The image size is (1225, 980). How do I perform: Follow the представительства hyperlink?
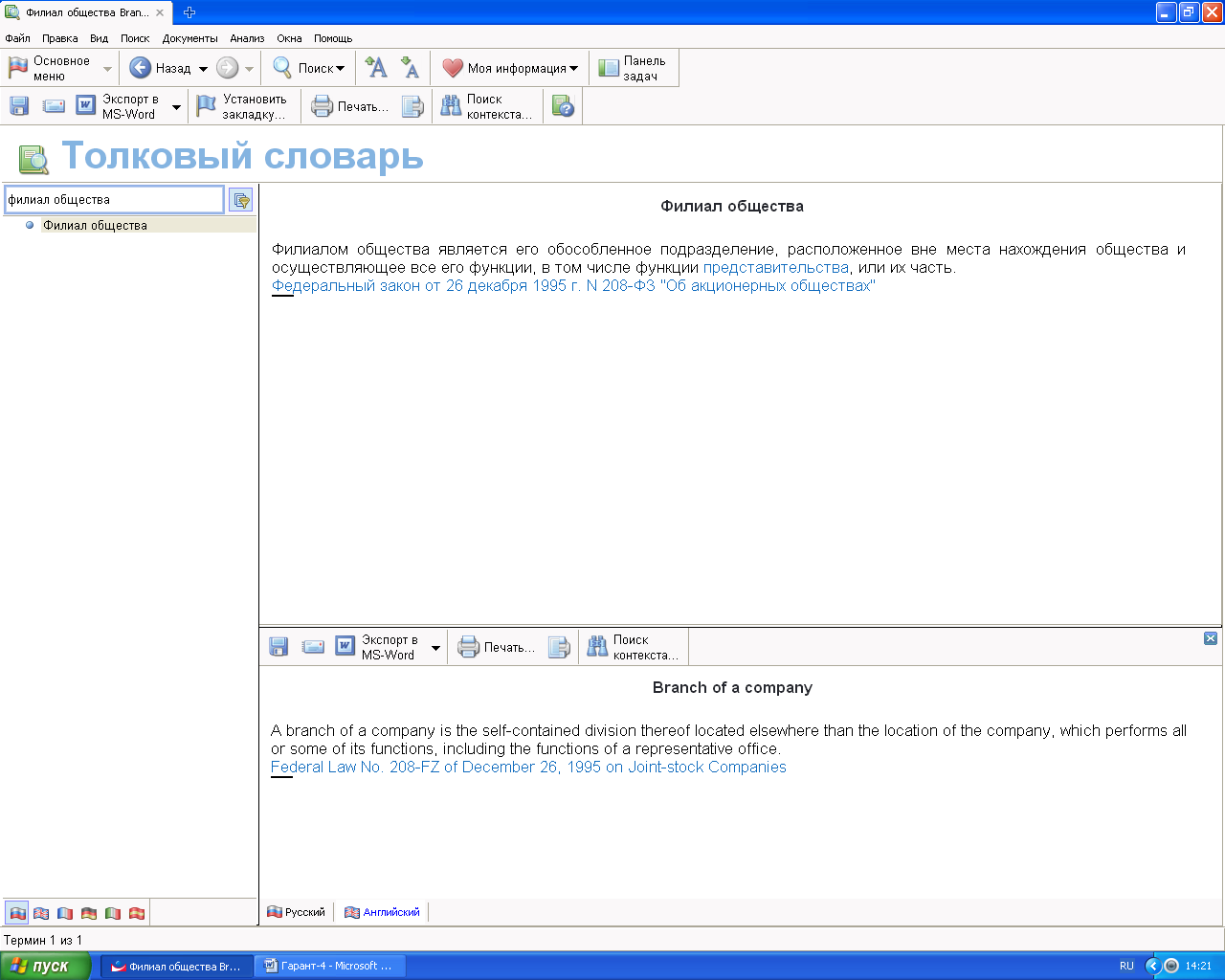pyautogui.click(x=775, y=268)
